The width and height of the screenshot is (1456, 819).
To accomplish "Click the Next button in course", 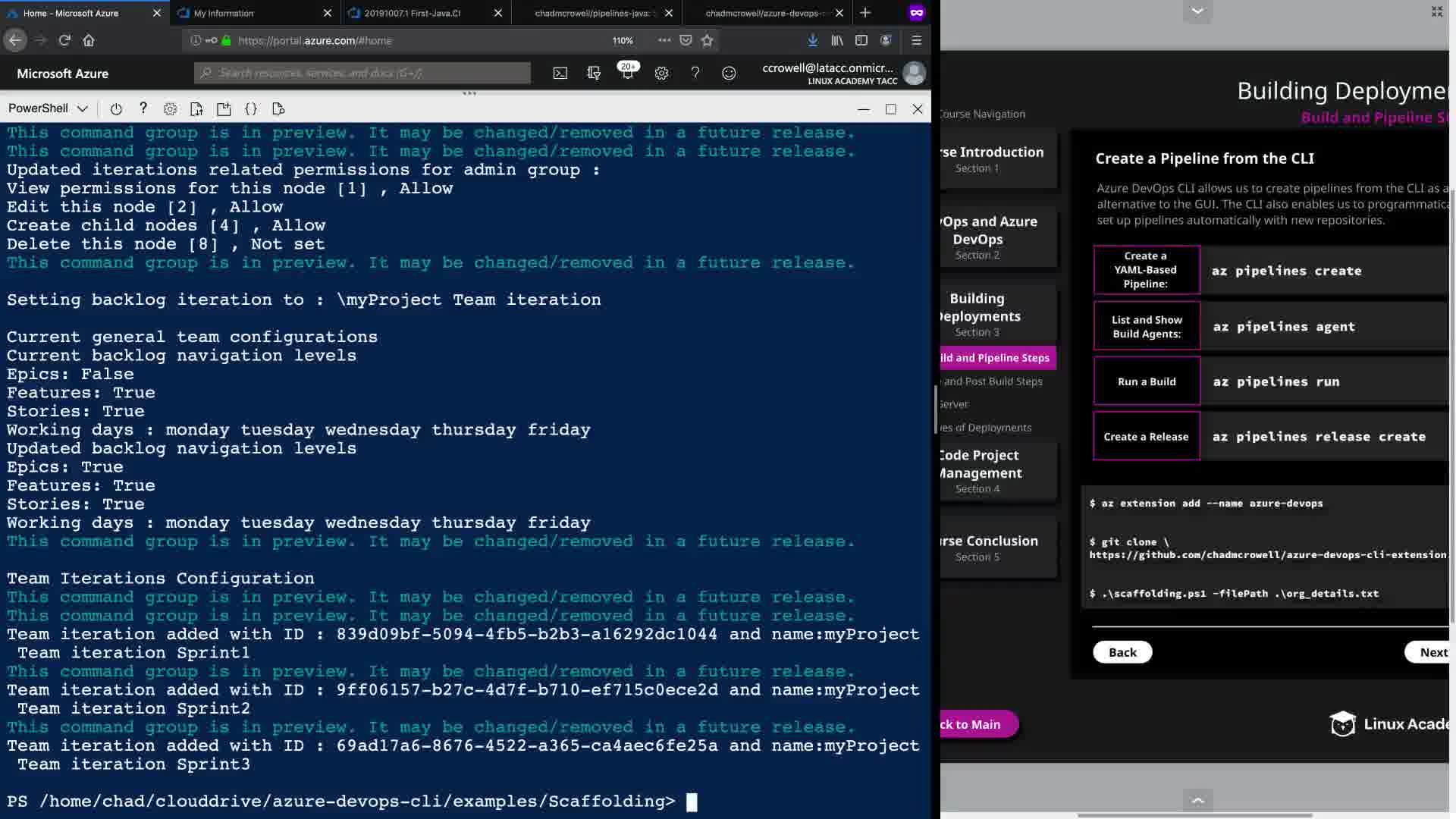I will 1432,652.
